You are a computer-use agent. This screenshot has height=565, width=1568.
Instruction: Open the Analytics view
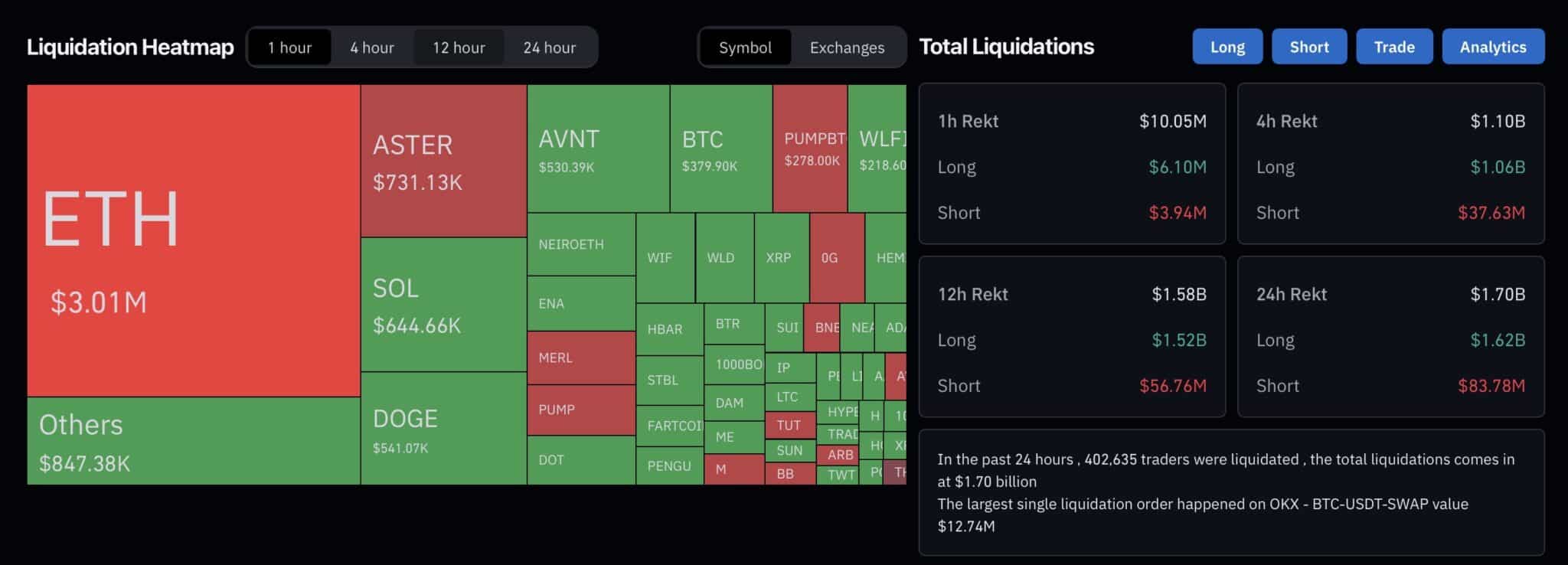pos(1492,46)
